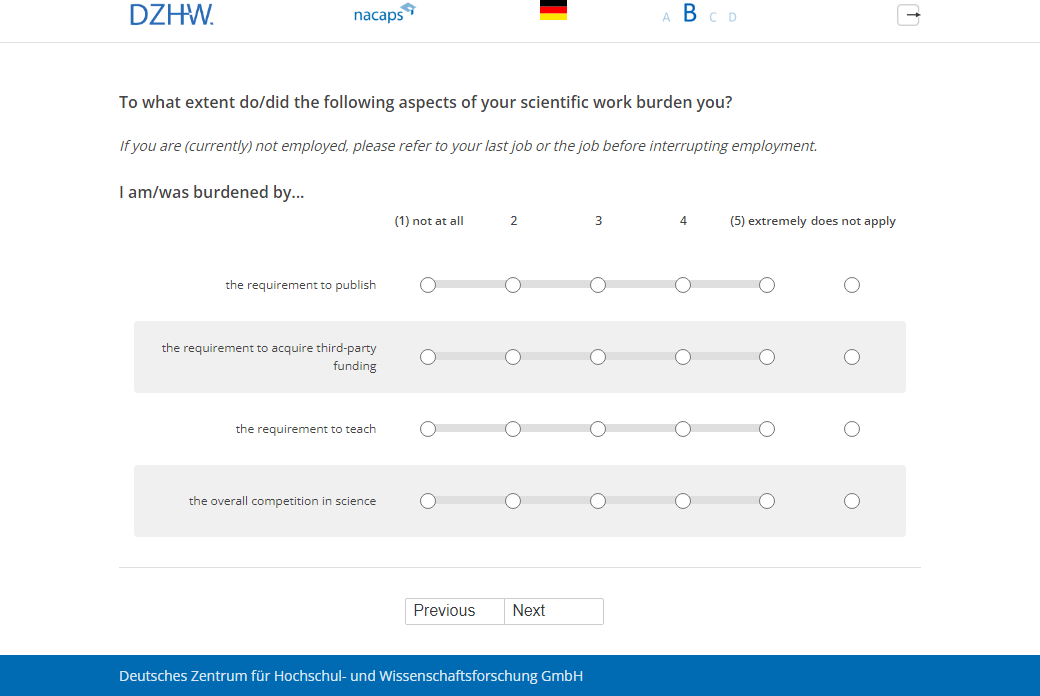The image size is (1040, 696).
Task: Click the '(1) not at all' column header
Action: 429,221
